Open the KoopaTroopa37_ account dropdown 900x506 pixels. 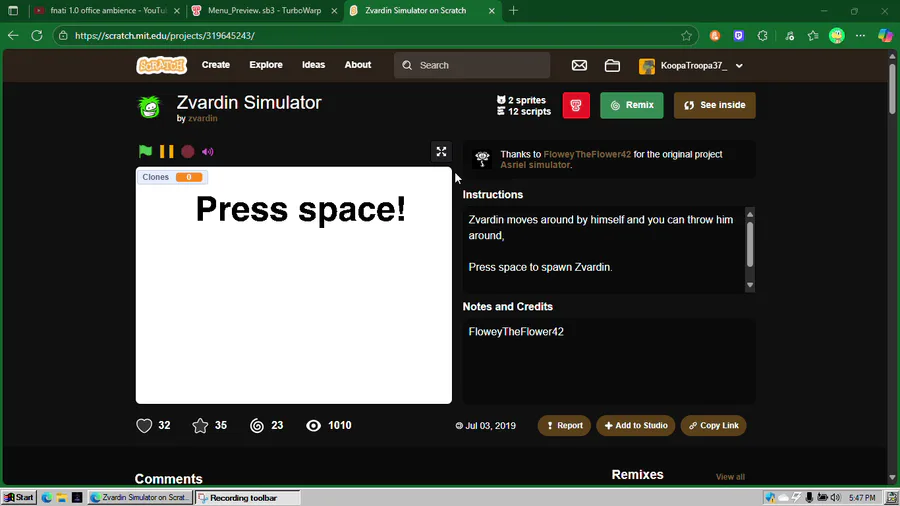point(691,65)
